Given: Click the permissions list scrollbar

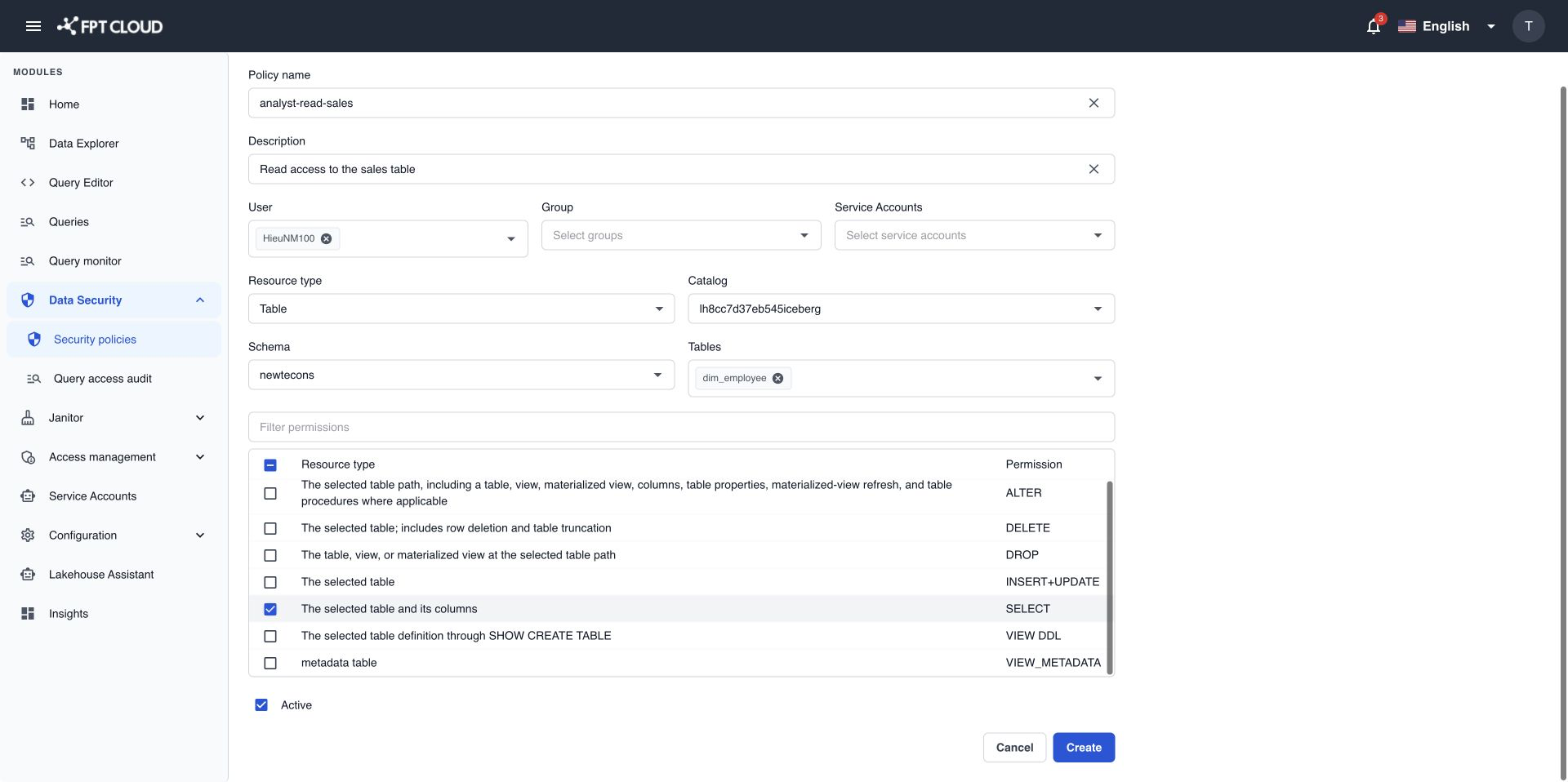Looking at the screenshot, I should tap(1109, 578).
